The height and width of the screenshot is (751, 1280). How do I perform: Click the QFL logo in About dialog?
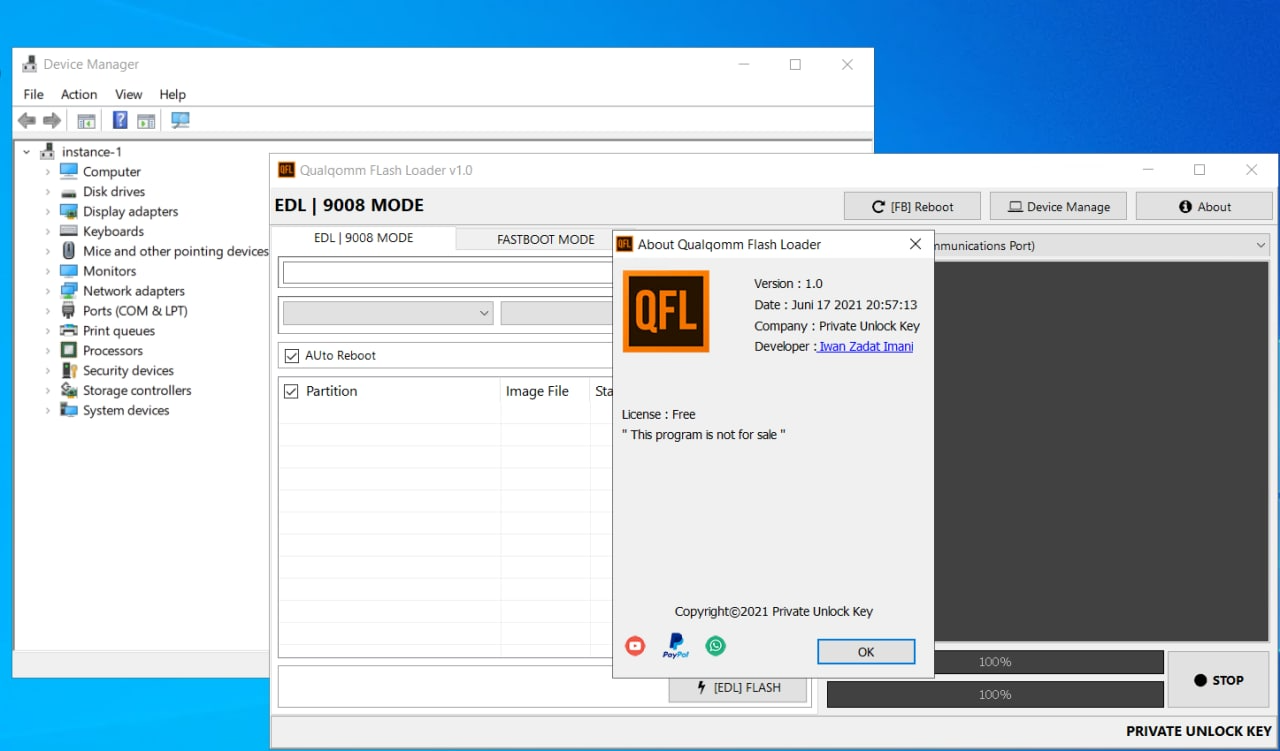point(666,311)
